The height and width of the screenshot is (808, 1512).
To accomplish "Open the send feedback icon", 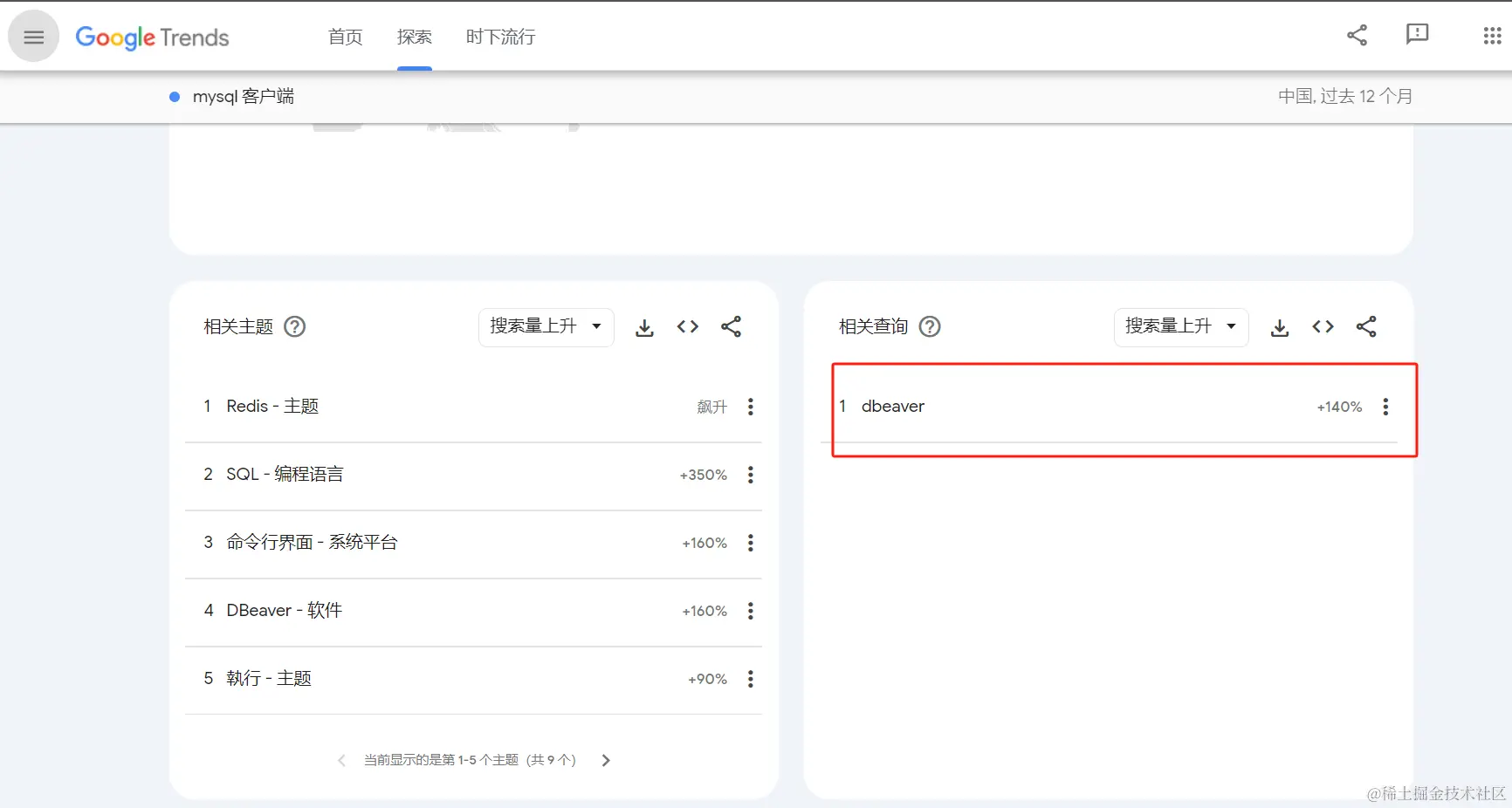I will [x=1417, y=35].
